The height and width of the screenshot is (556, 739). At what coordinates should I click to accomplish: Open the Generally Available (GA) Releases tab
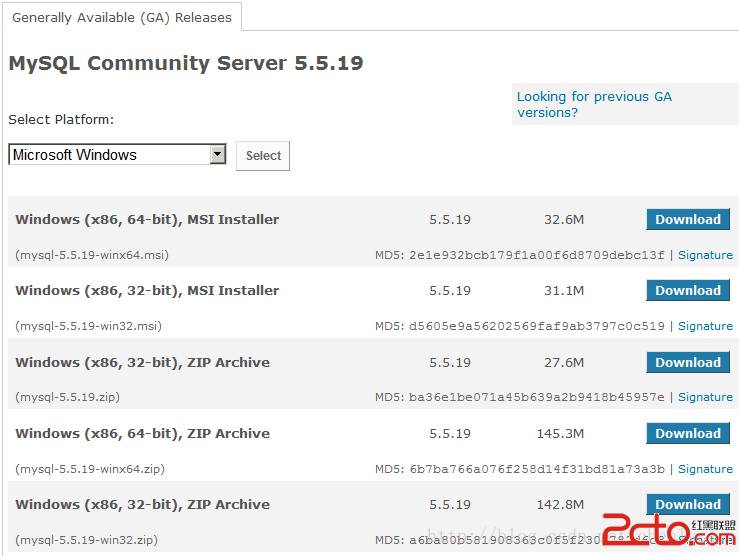(121, 17)
